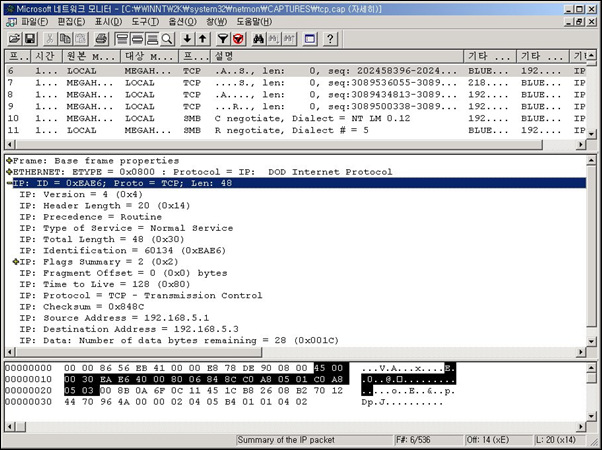
Task: Select IP: Header Length = 20 line
Action: tap(105, 206)
